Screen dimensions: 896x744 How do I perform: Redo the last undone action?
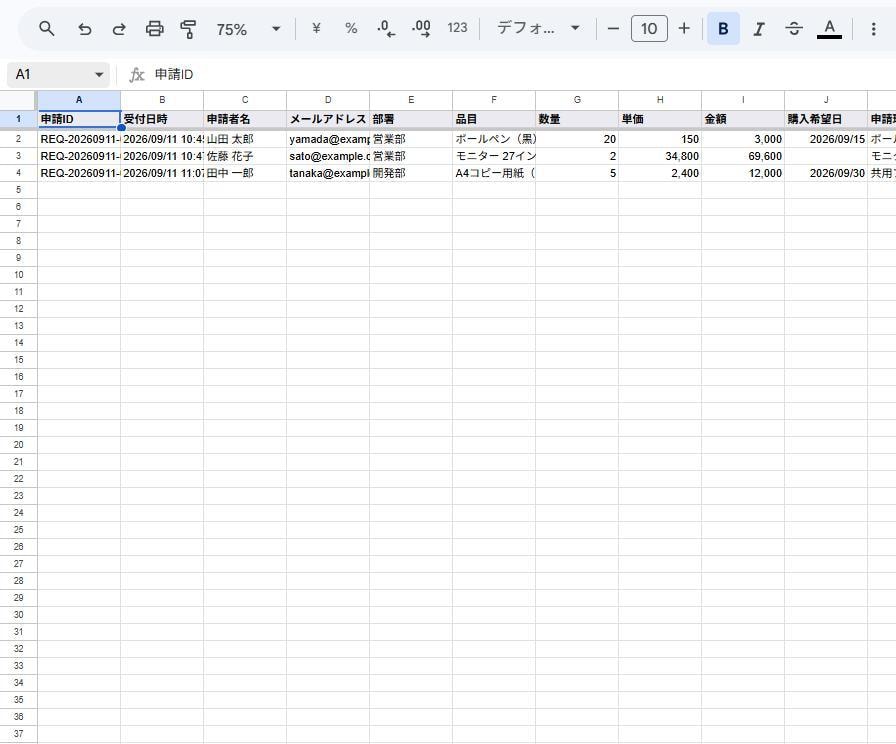119,28
